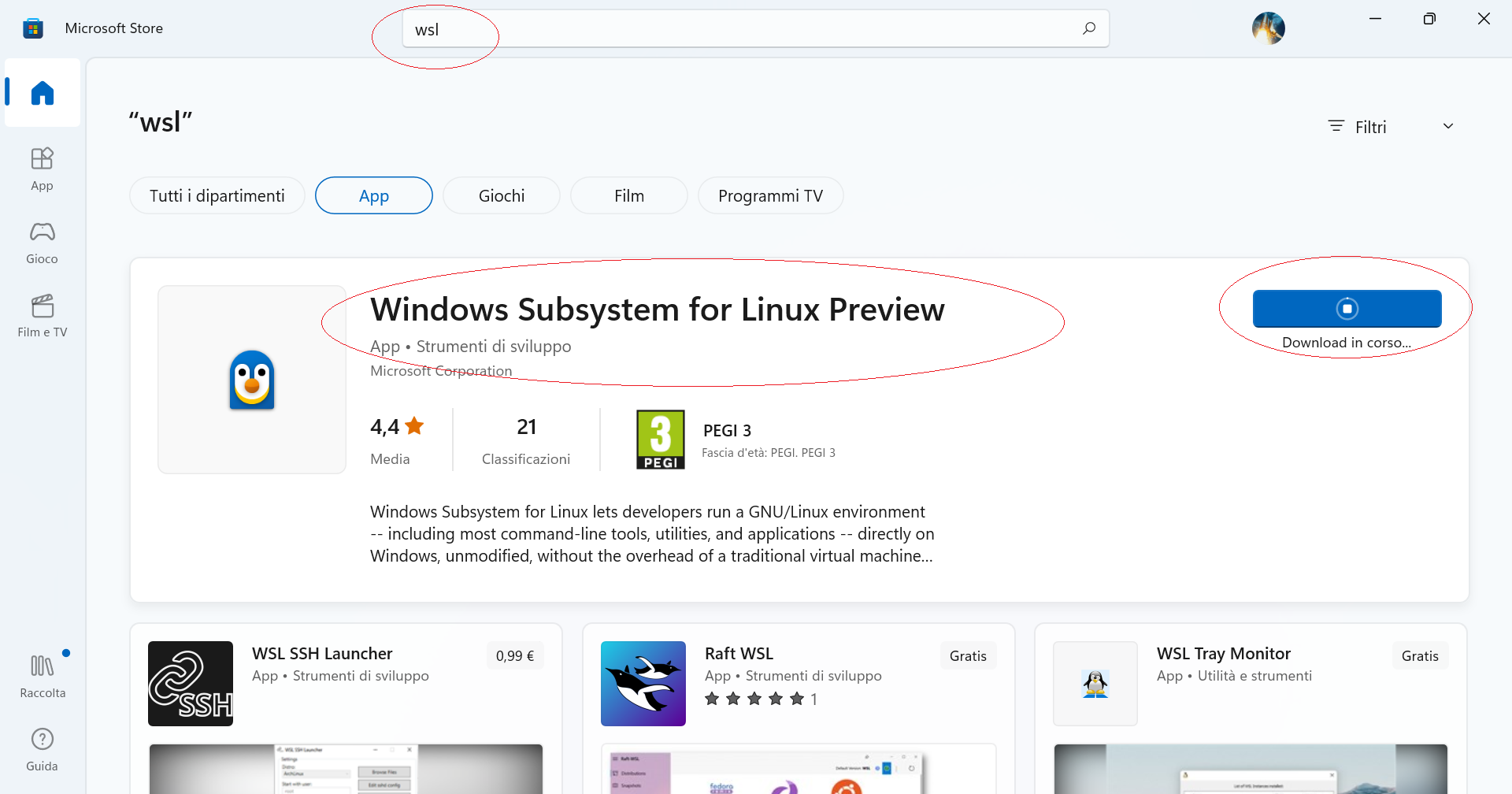1512x794 pixels.
Task: Open WSL SSH Launcher screenshot preview
Action: pyautogui.click(x=346, y=769)
